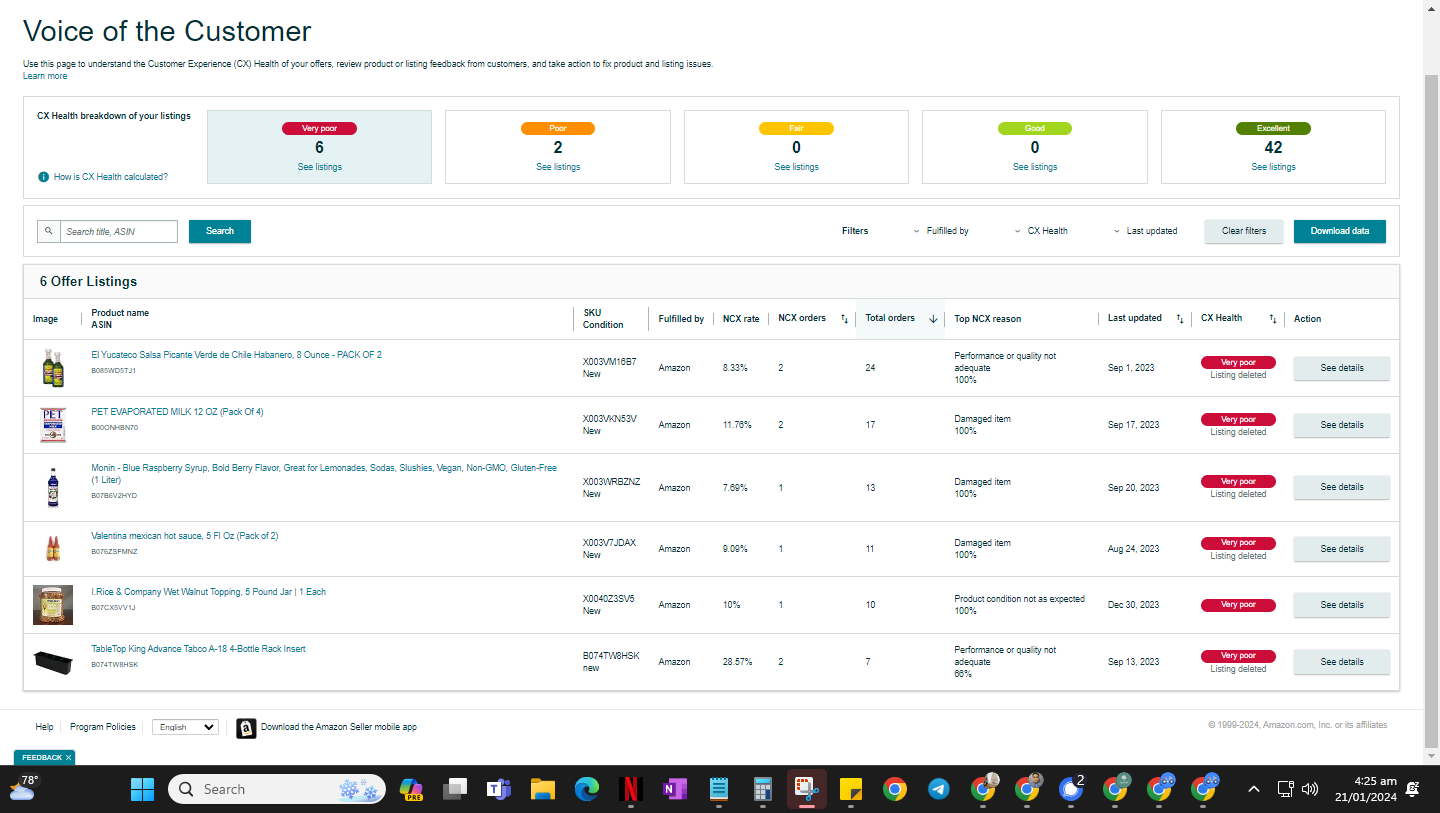Click the Monin syrup bottle thumbnail
1440x813 pixels.
coord(53,488)
